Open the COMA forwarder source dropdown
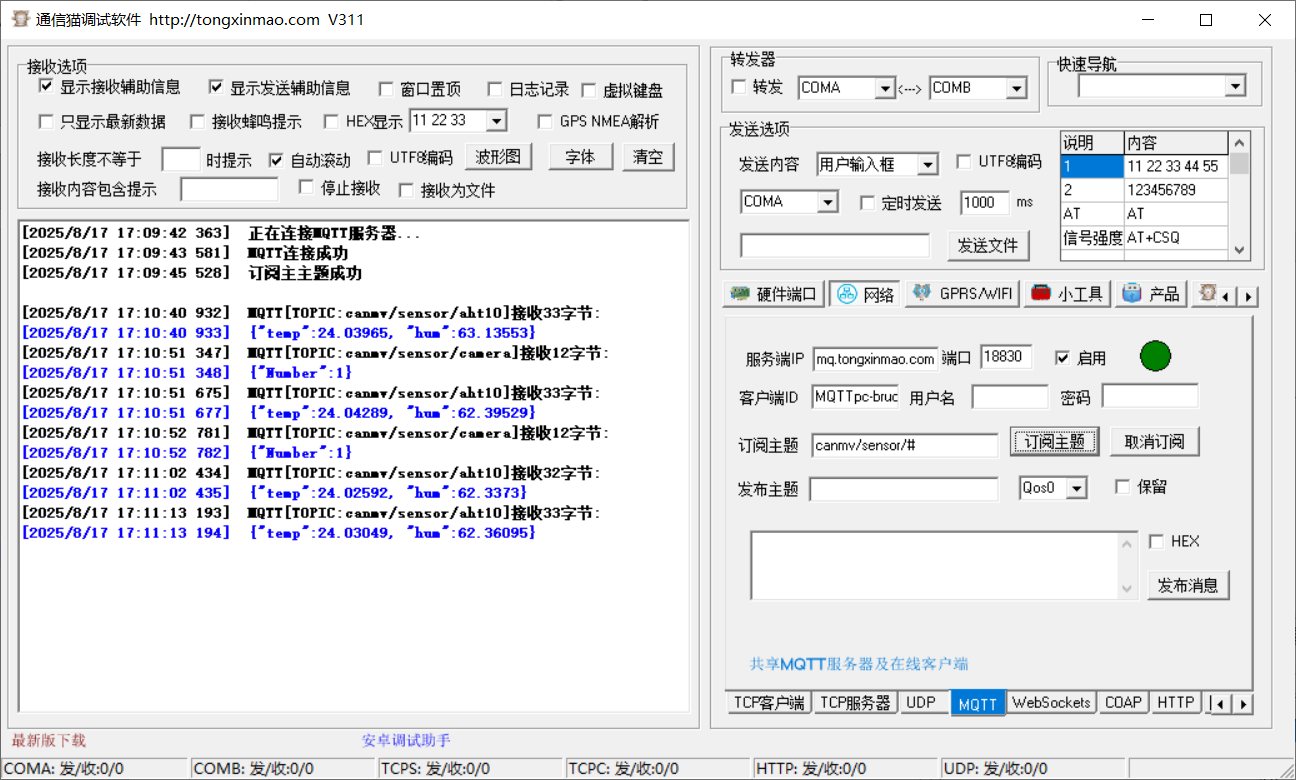1296x780 pixels. pyautogui.click(x=884, y=88)
